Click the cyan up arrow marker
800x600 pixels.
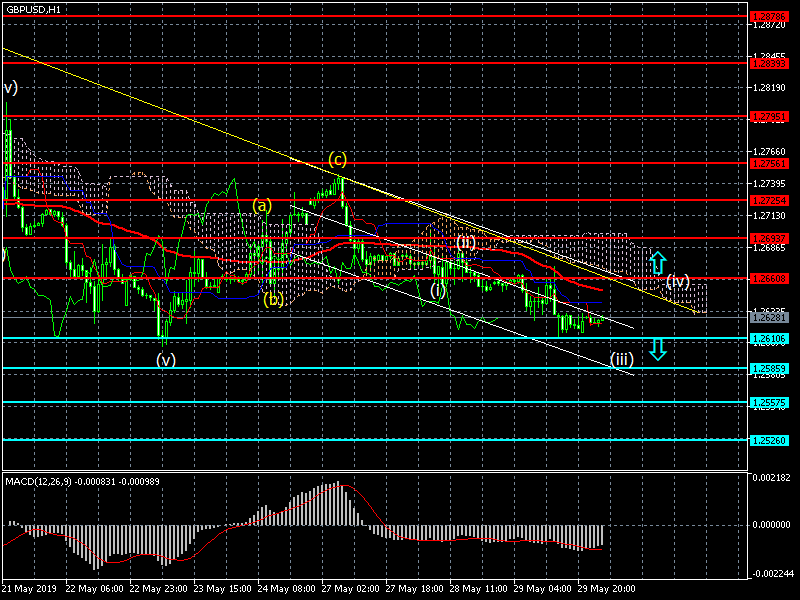pos(657,263)
